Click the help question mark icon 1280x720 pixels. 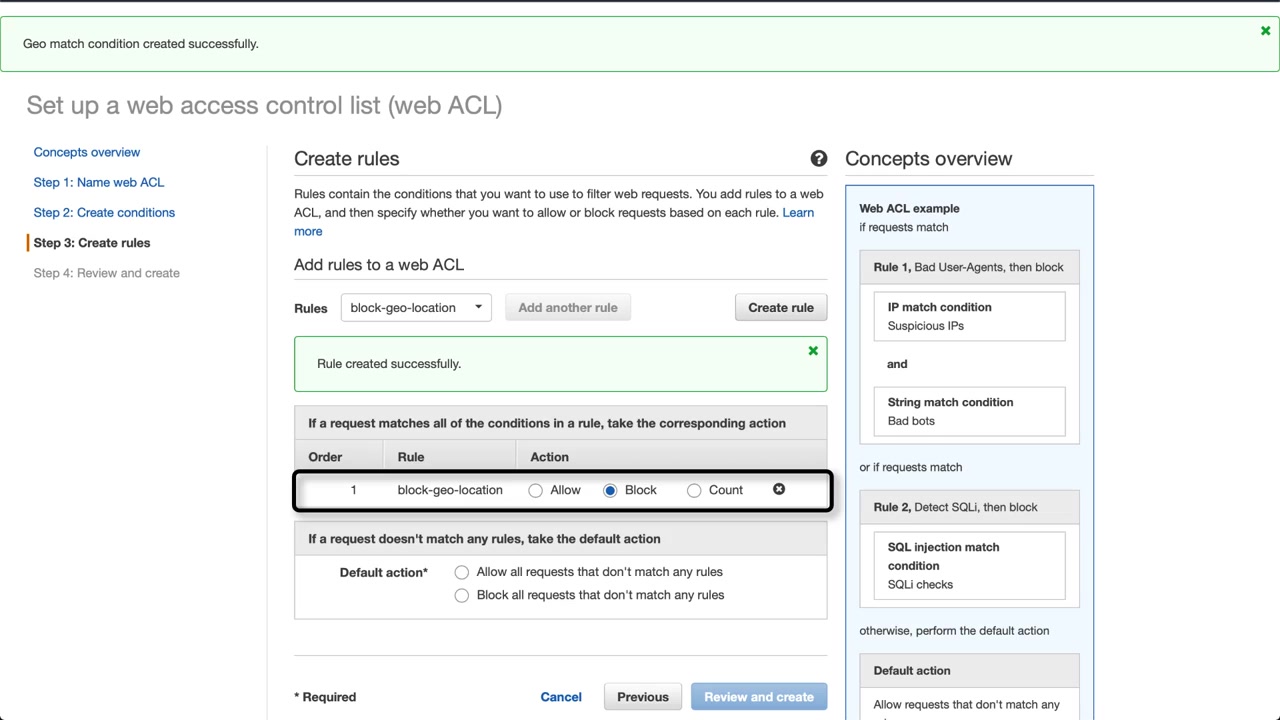click(x=818, y=159)
